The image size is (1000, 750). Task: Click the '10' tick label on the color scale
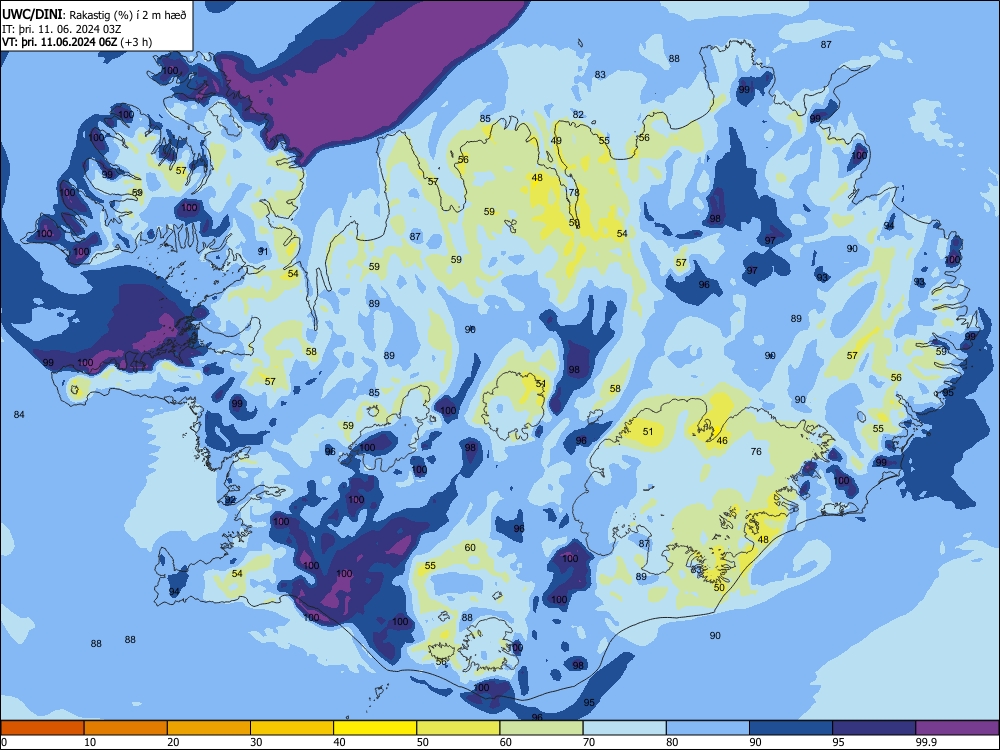pos(90,742)
